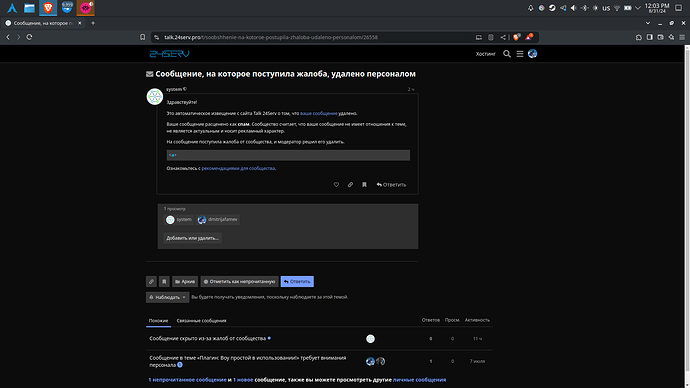This screenshot has height=388, width=690.
Task: Open the Arch Linux application launcher
Action: point(12,8)
